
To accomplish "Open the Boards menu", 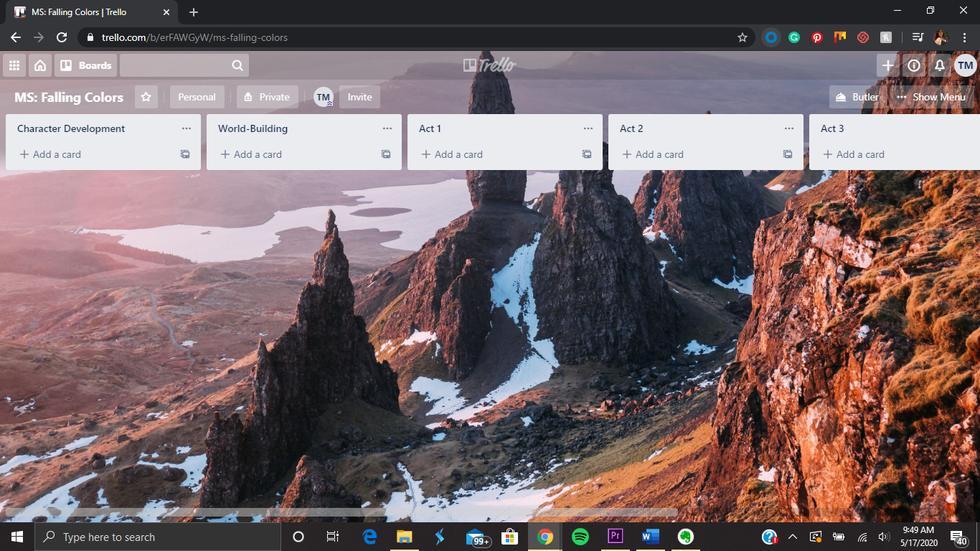I will 86,66.
